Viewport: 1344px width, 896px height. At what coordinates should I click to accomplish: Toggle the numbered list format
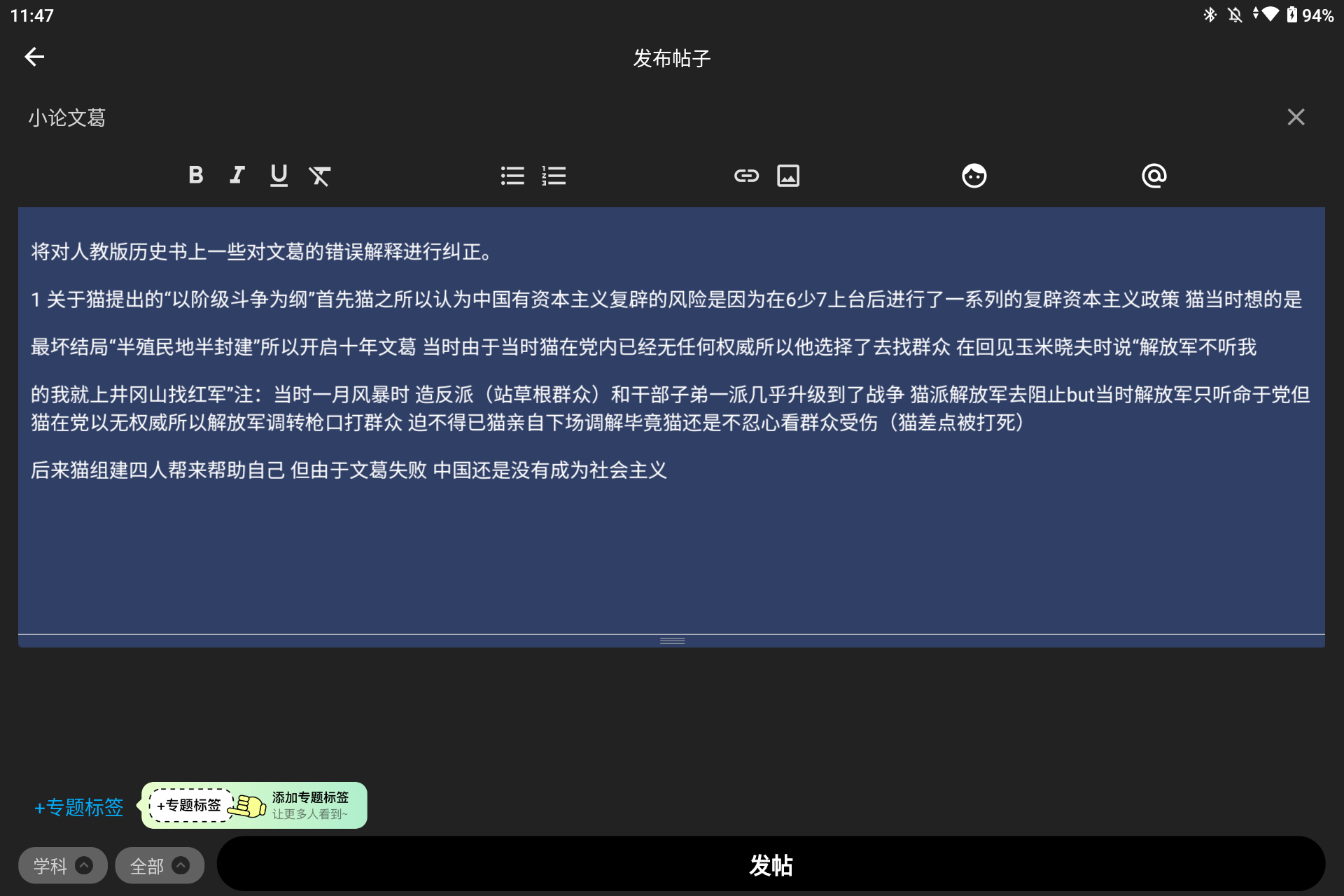click(x=554, y=176)
